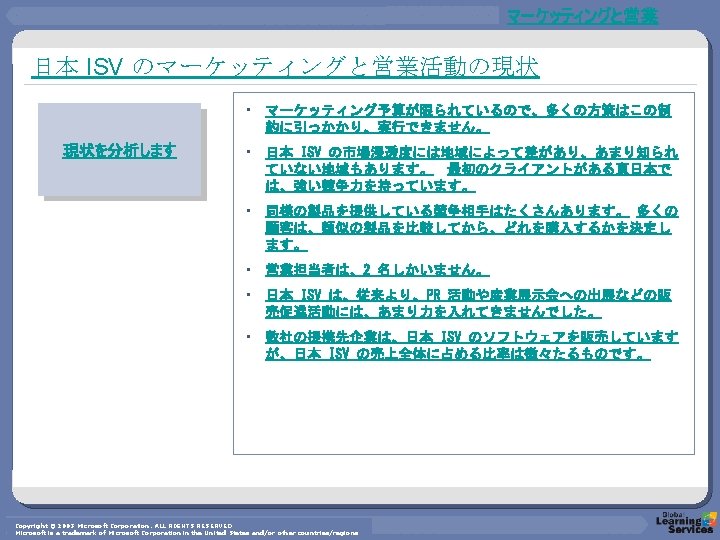Image resolution: width=720 pixels, height=540 pixels.
Task: Click the マーケッティングと営業 header link
Action: click(x=582, y=17)
